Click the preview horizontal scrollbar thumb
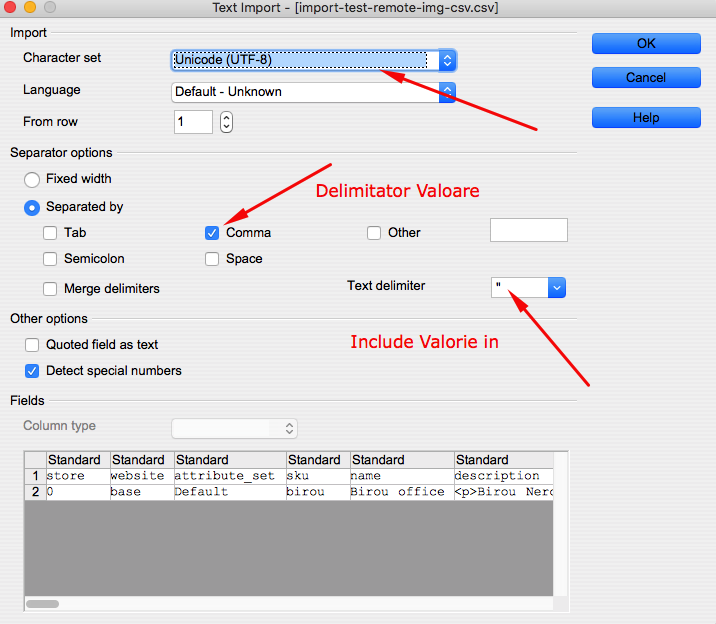Image resolution: width=716 pixels, height=624 pixels. [x=42, y=604]
